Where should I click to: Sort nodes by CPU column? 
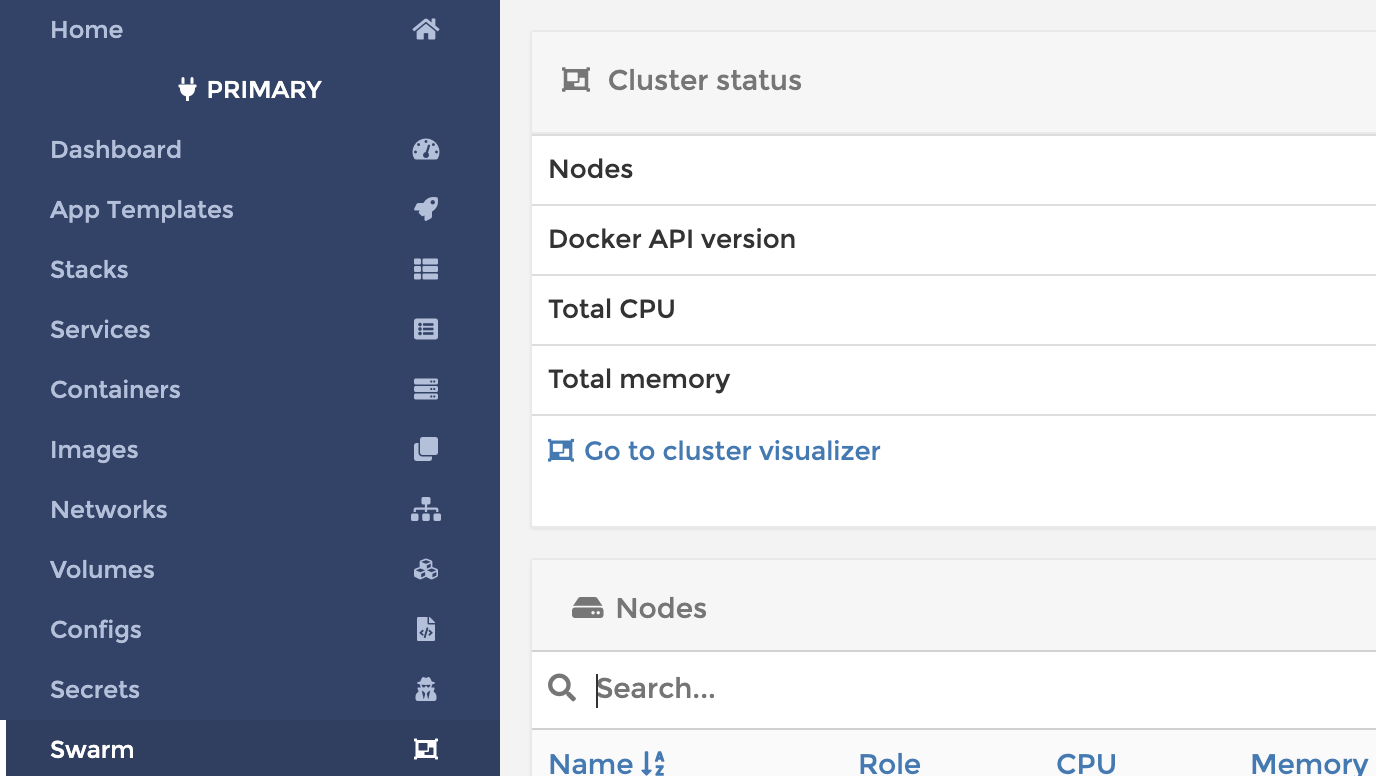click(x=1086, y=763)
